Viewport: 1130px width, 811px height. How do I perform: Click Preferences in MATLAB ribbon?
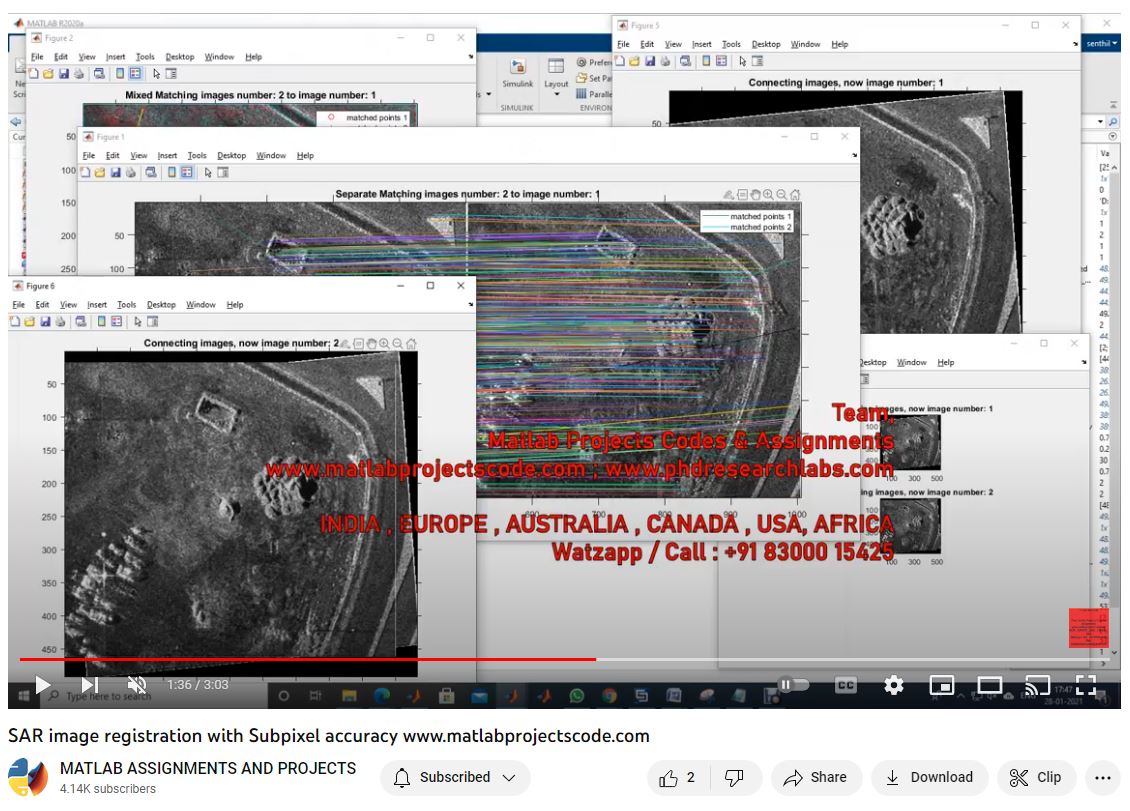[594, 63]
